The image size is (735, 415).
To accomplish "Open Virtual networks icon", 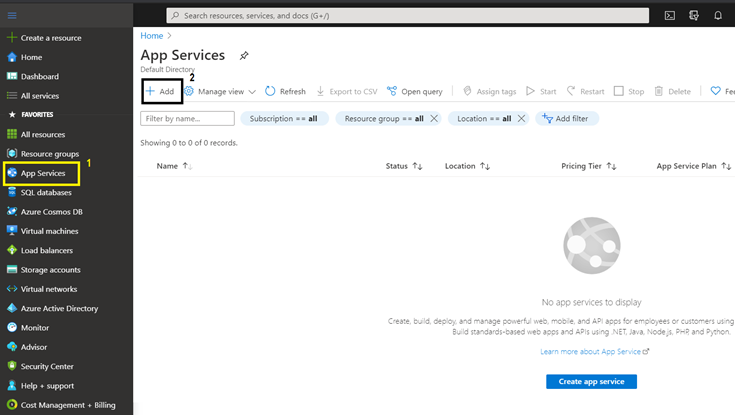I will 12,289.
